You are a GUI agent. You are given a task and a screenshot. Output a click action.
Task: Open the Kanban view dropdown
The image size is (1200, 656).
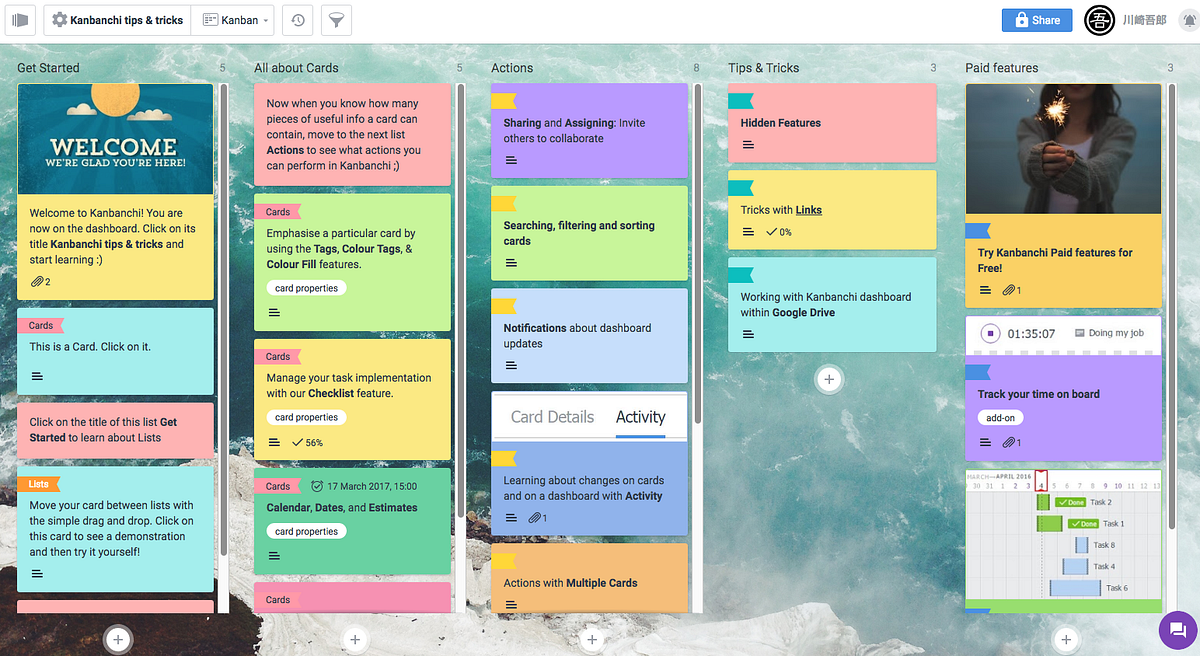click(x=236, y=20)
